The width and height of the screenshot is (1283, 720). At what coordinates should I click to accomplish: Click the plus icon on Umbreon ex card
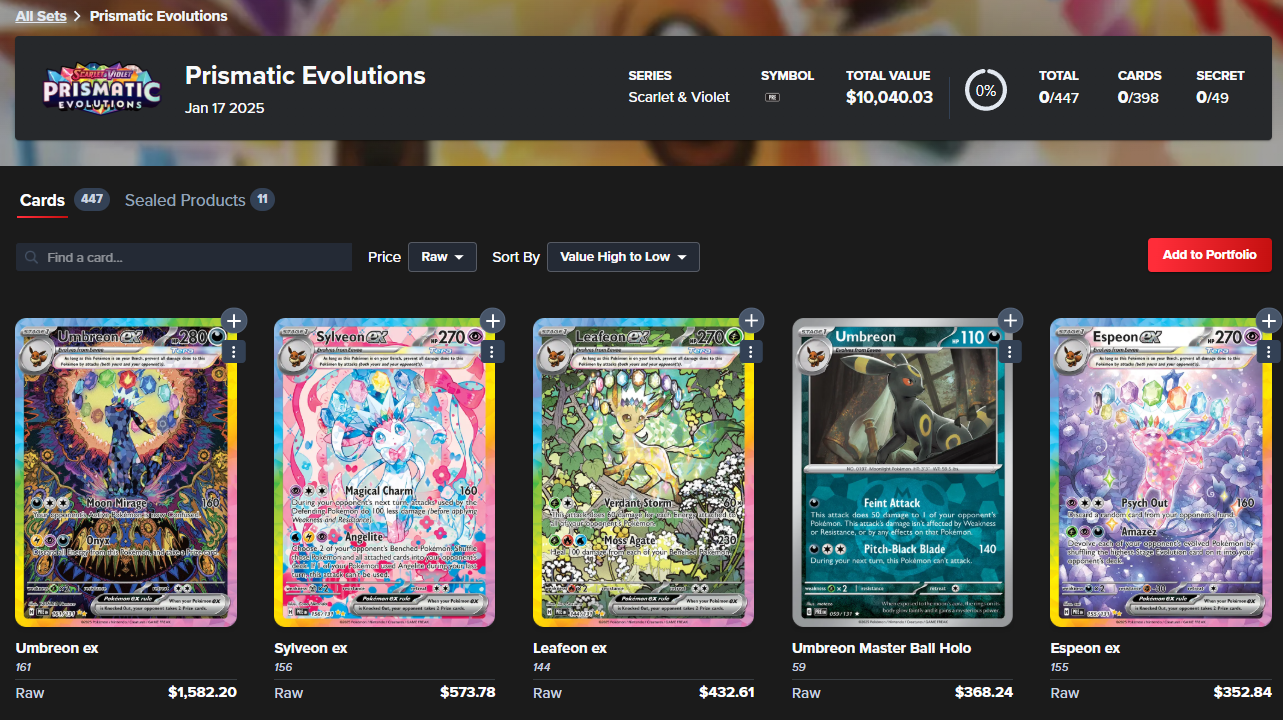(x=233, y=320)
